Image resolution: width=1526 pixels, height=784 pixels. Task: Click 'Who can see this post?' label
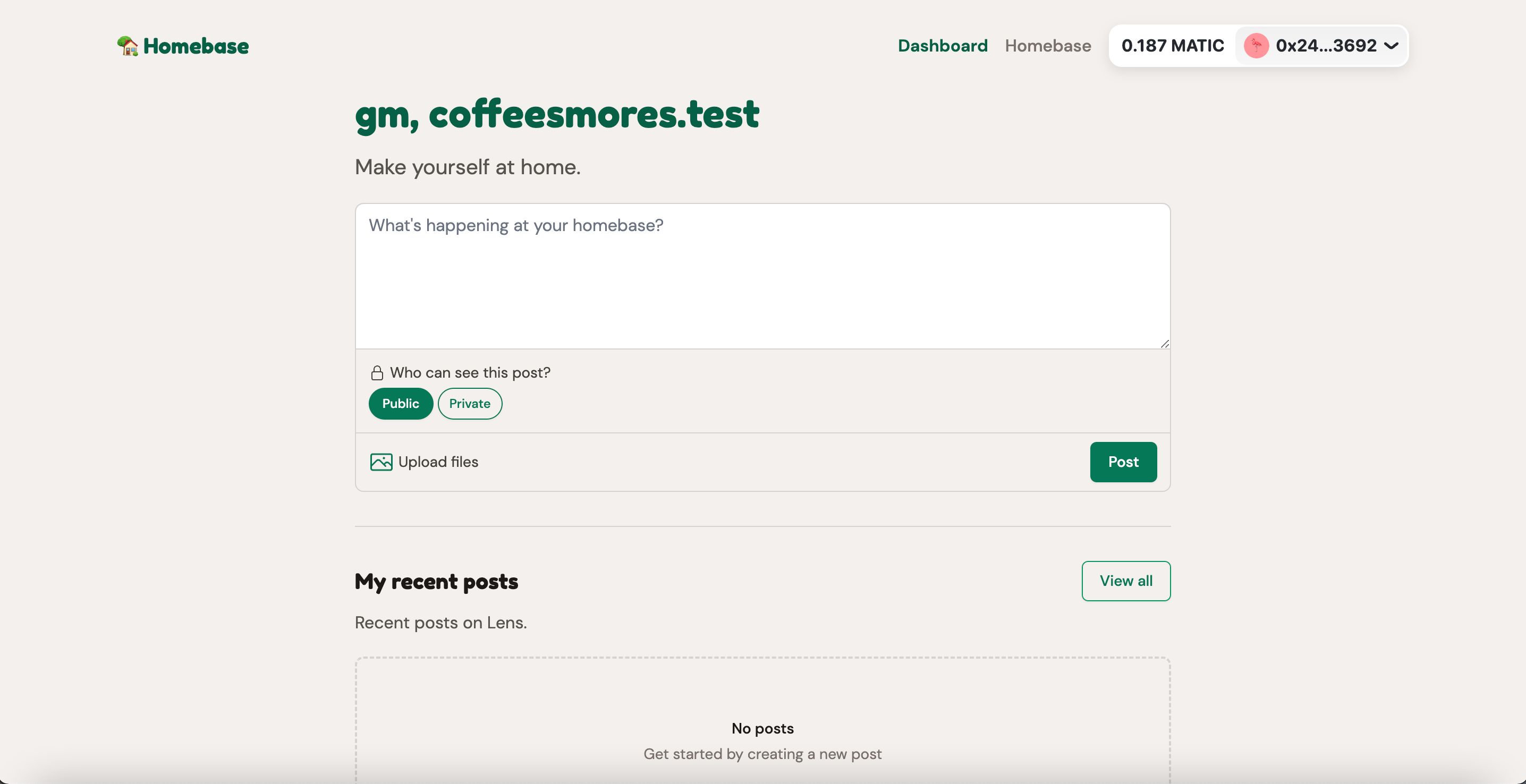pyautogui.click(x=470, y=372)
